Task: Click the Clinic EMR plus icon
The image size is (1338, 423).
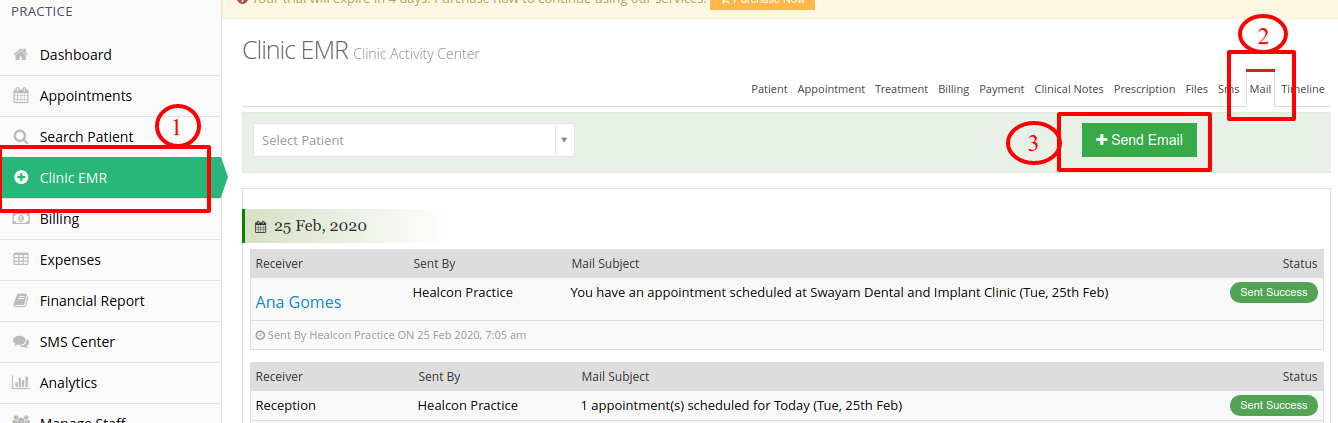Action: [21, 178]
